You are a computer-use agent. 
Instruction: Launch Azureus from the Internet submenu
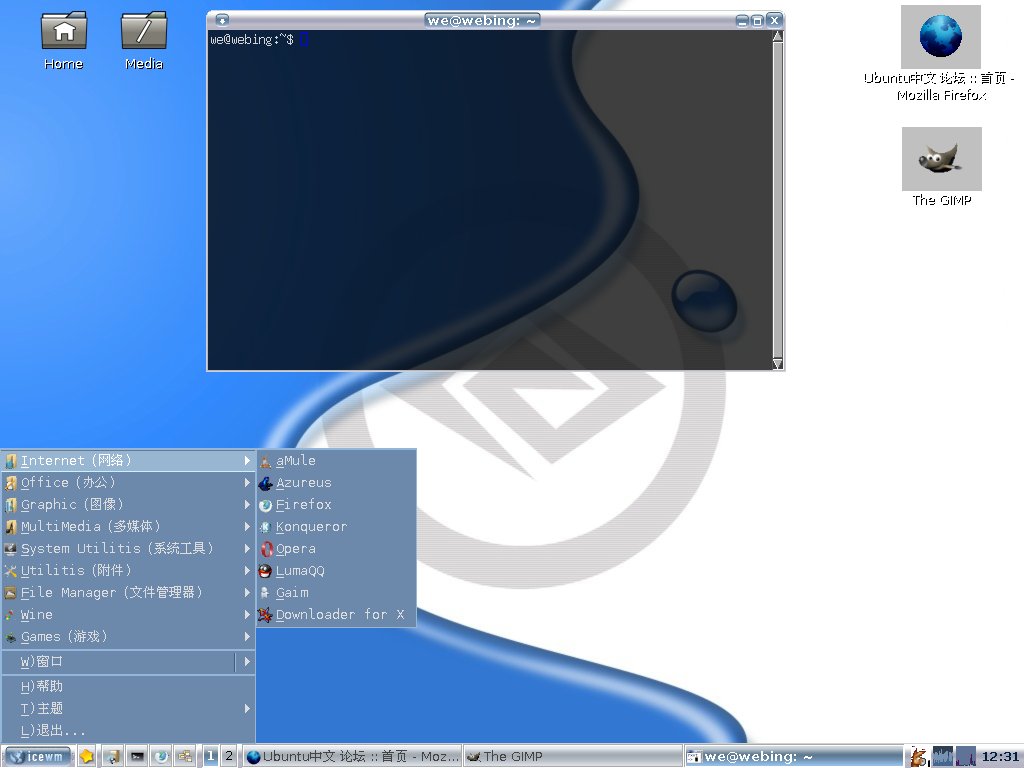(336, 483)
